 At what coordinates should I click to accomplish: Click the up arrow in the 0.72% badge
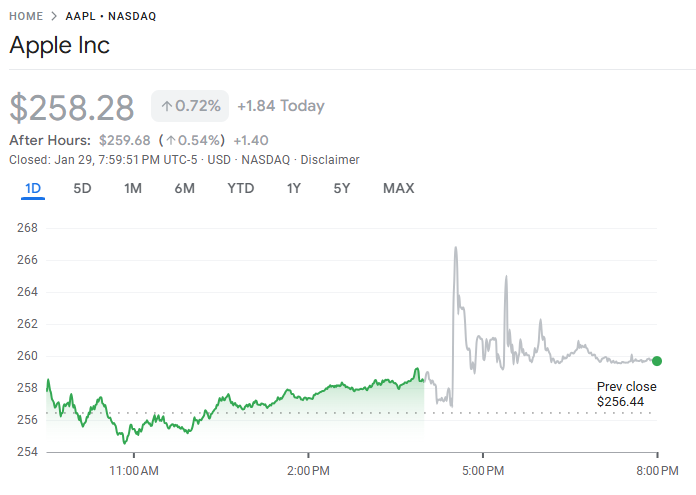point(167,106)
